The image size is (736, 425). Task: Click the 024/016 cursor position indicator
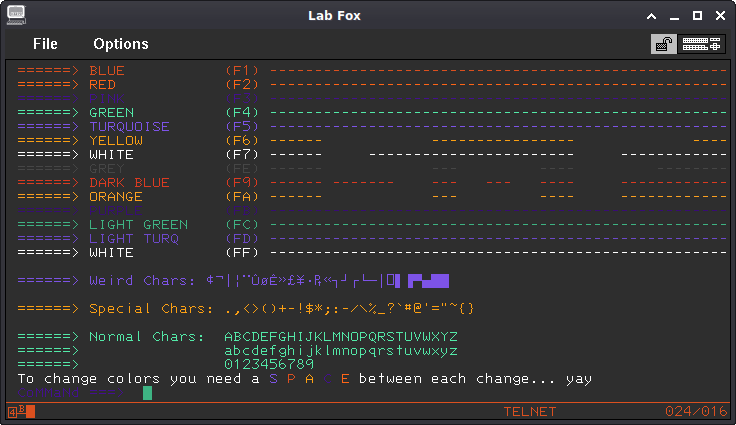tap(696, 411)
